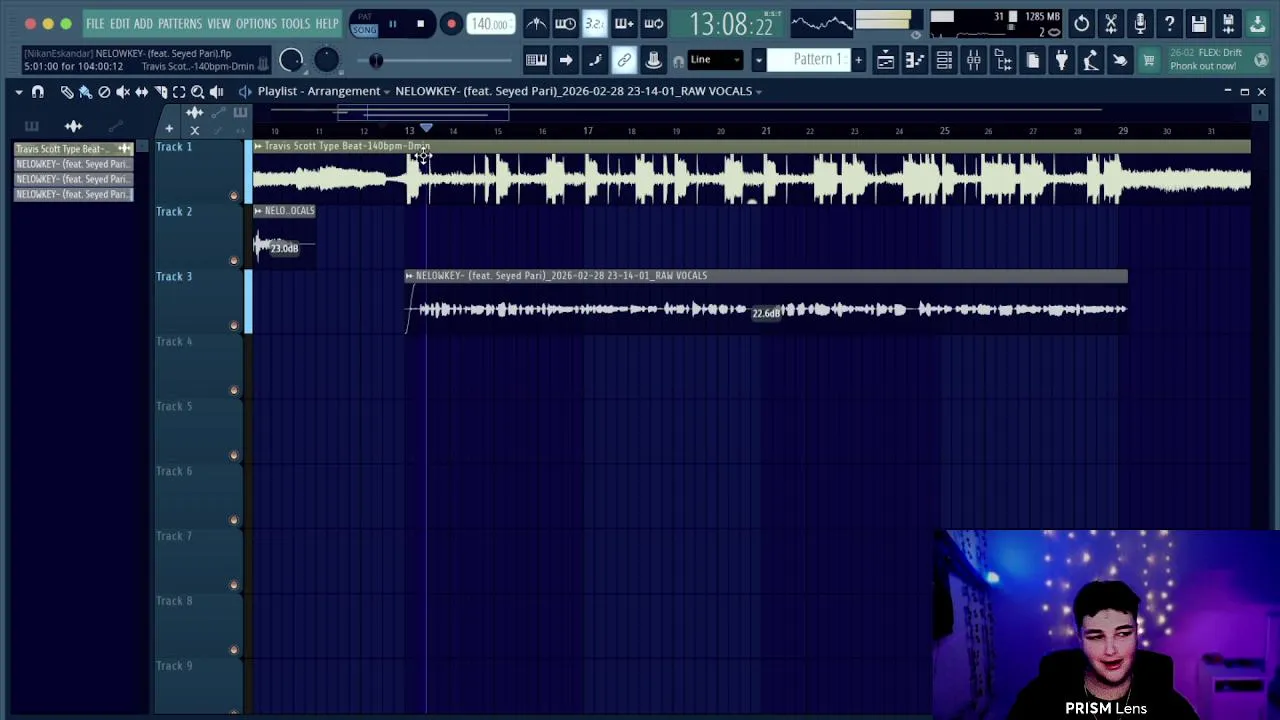Select the playlist Select tool

click(x=179, y=92)
